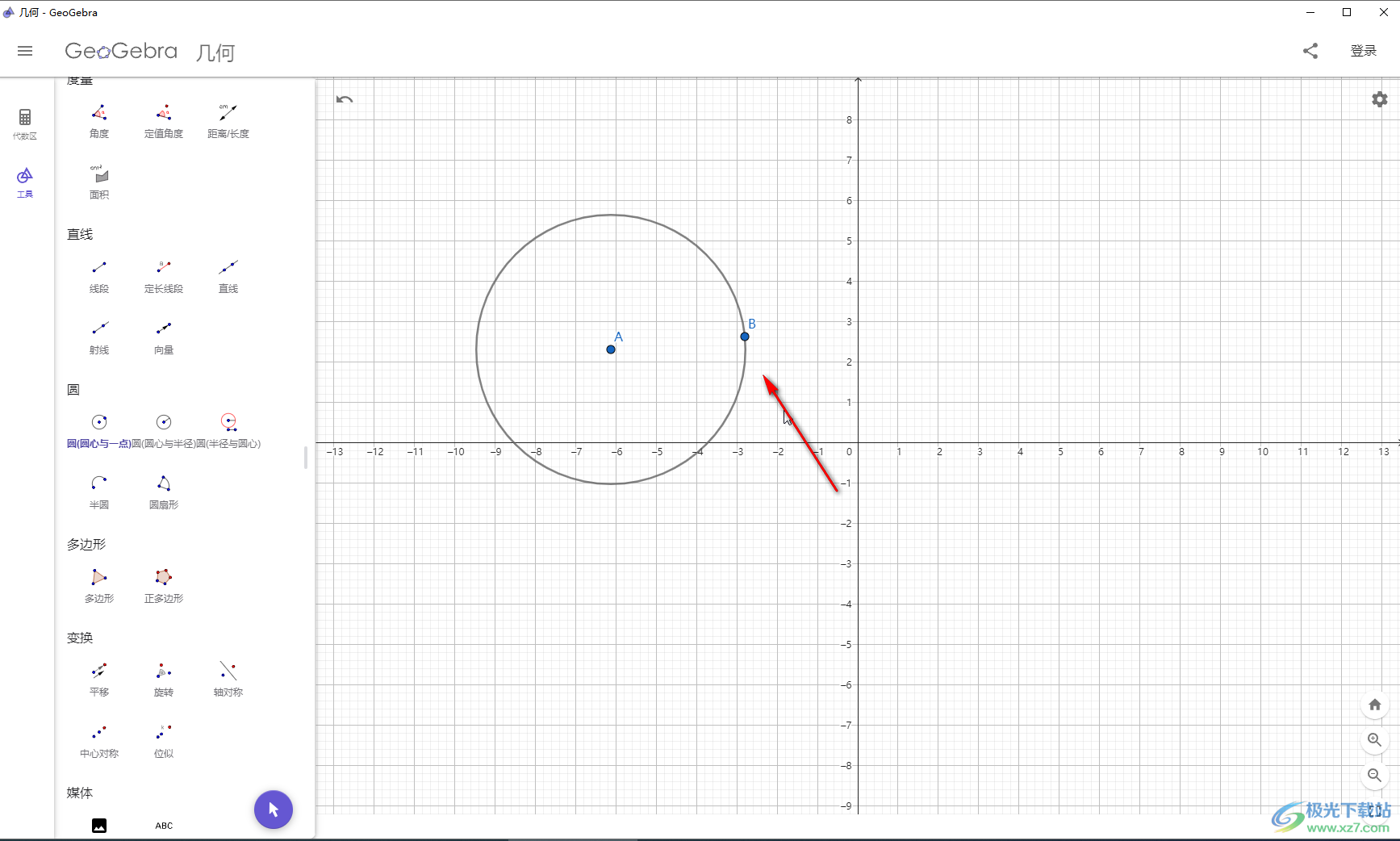
Task: Select the fixed-length segment (定长线段) tool
Action: (164, 276)
